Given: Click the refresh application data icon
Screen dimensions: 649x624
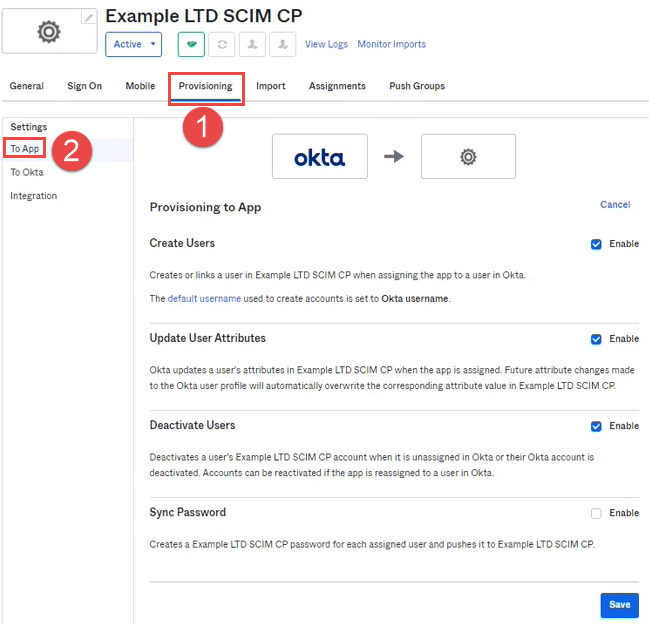Looking at the screenshot, I should (222, 45).
